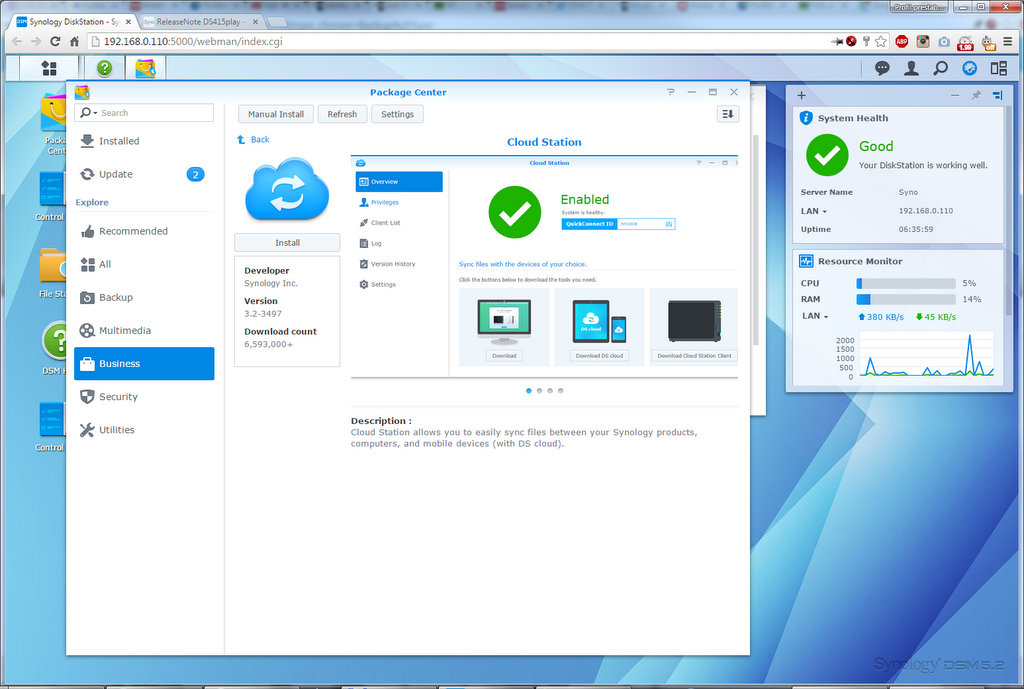Select Backup category

[144, 297]
